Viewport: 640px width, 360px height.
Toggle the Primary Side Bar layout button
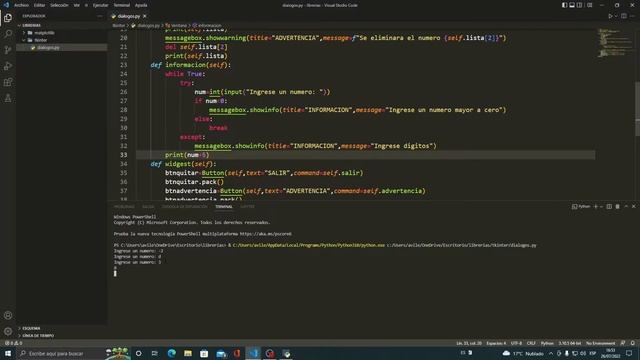click(x=564, y=5)
